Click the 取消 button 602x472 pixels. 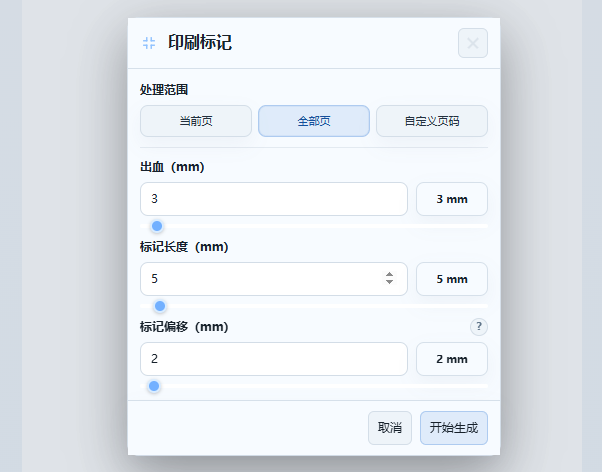(x=390, y=428)
